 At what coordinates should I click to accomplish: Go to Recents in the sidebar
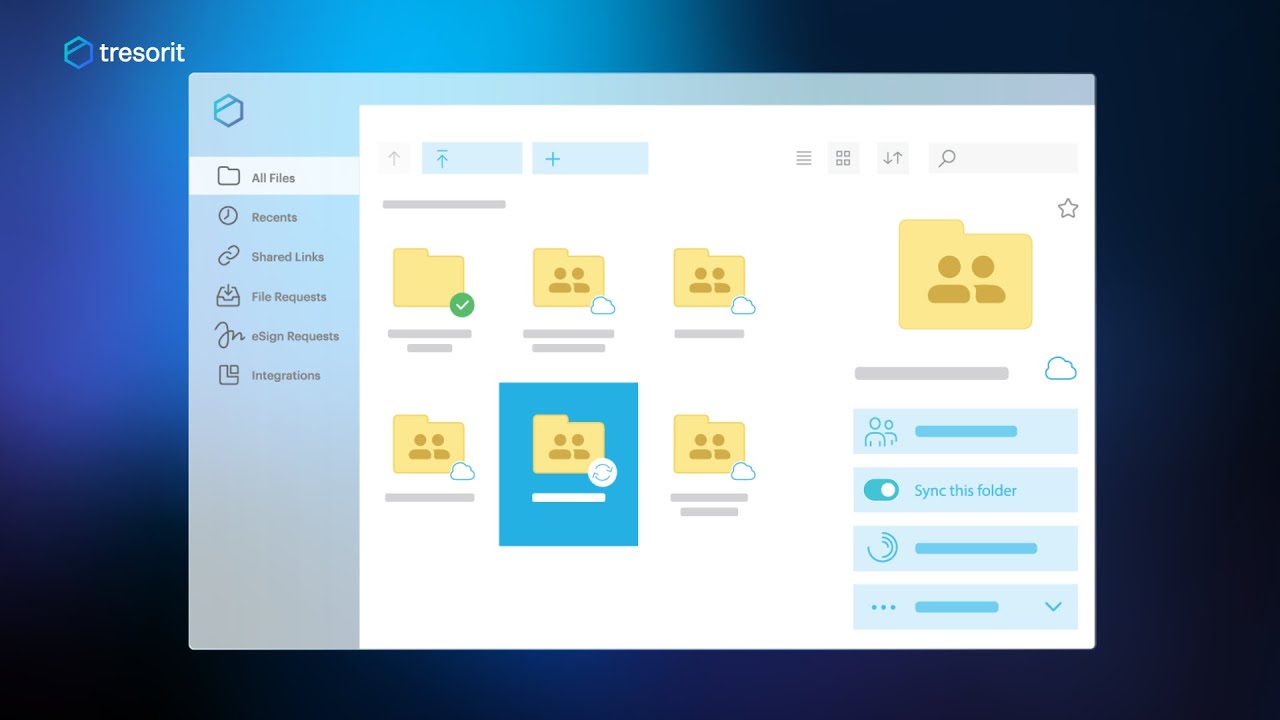pos(273,217)
